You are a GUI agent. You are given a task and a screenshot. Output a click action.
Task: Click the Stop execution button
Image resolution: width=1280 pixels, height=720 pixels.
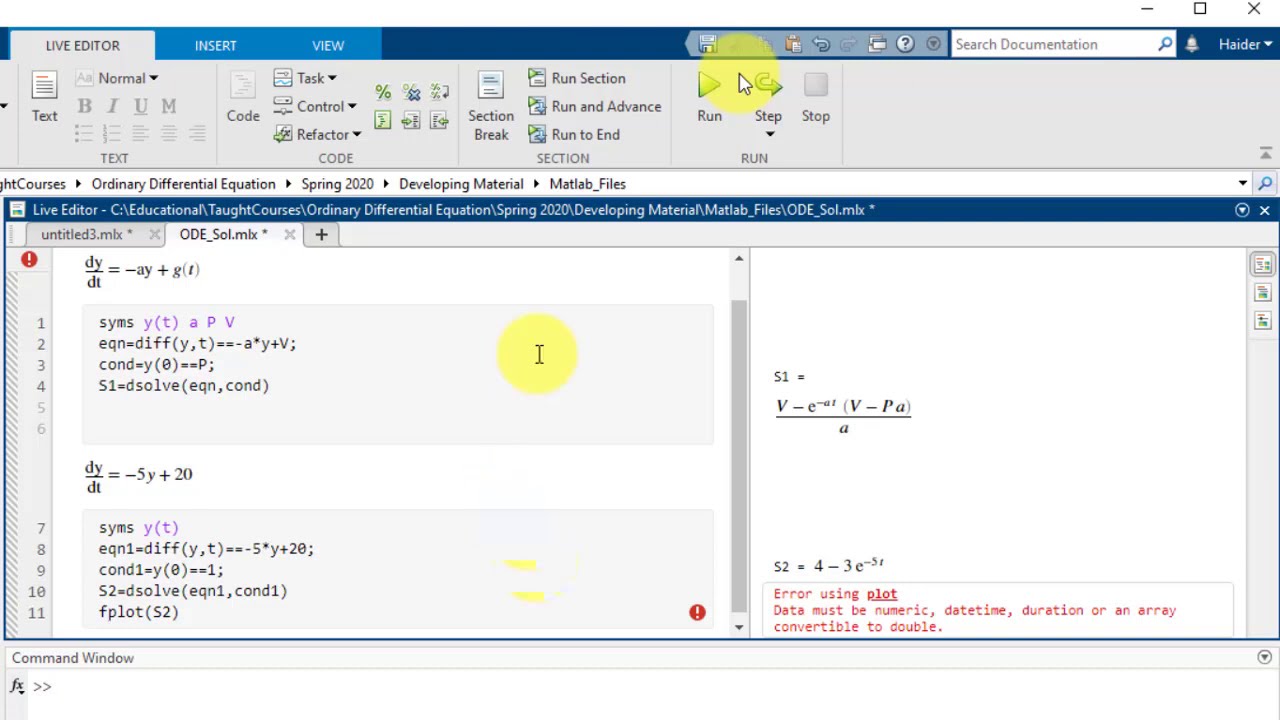point(815,86)
